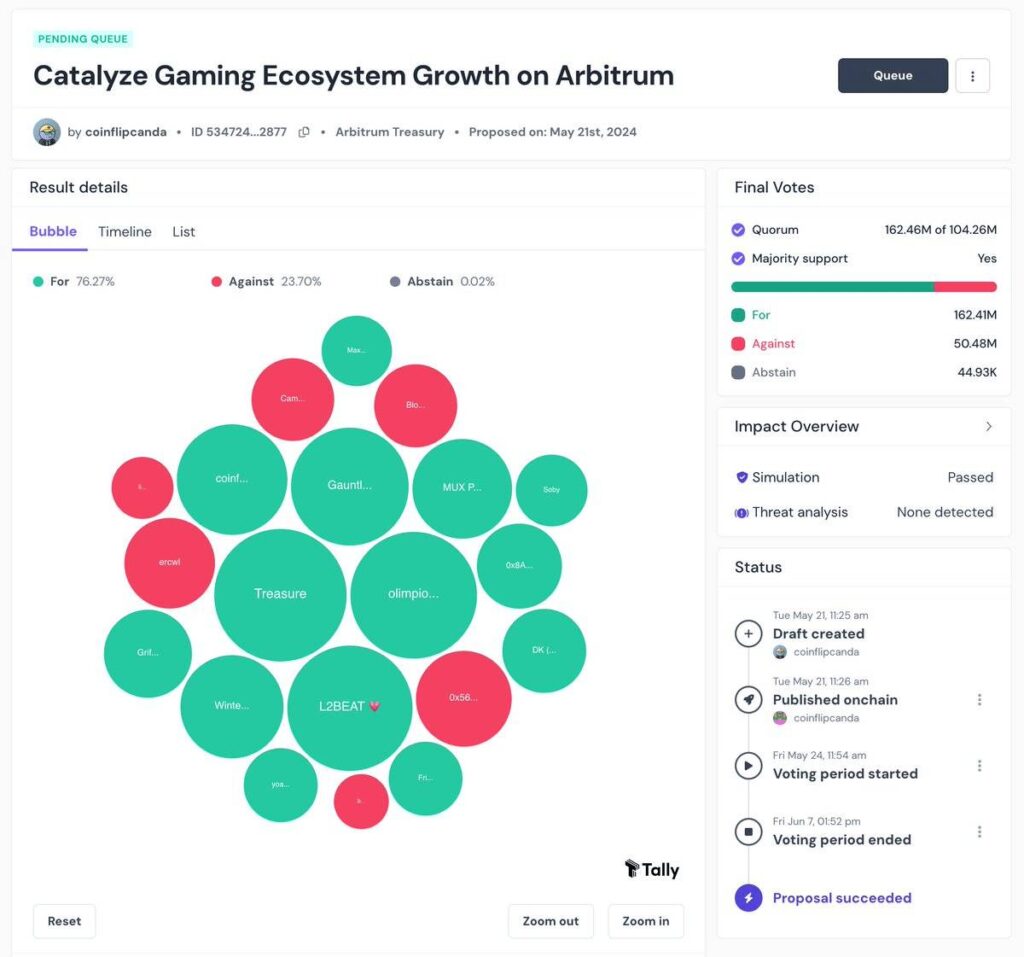The height and width of the screenshot is (957, 1024).
Task: Click the Queue button
Action: [893, 76]
